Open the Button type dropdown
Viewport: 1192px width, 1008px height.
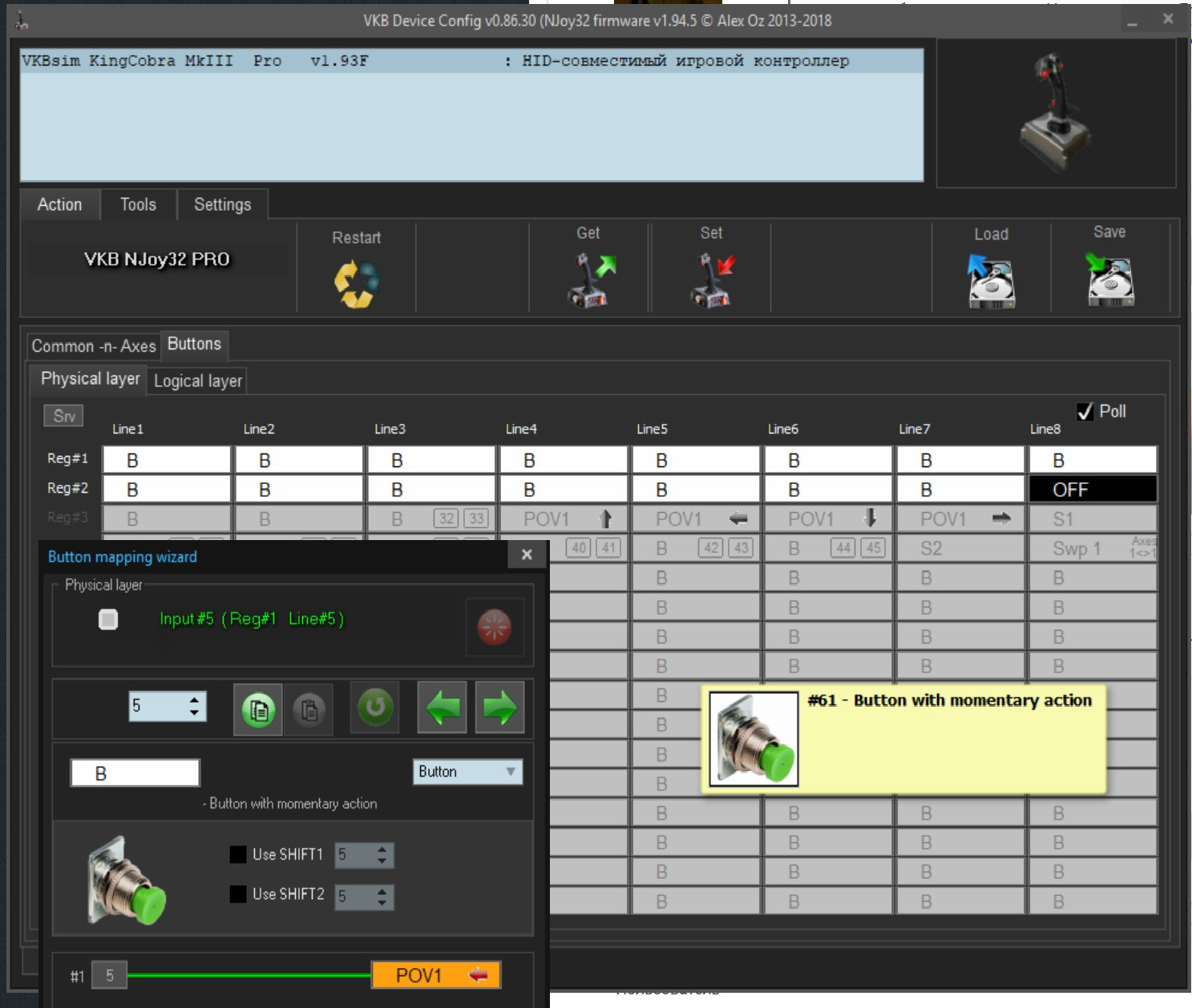[x=468, y=772]
